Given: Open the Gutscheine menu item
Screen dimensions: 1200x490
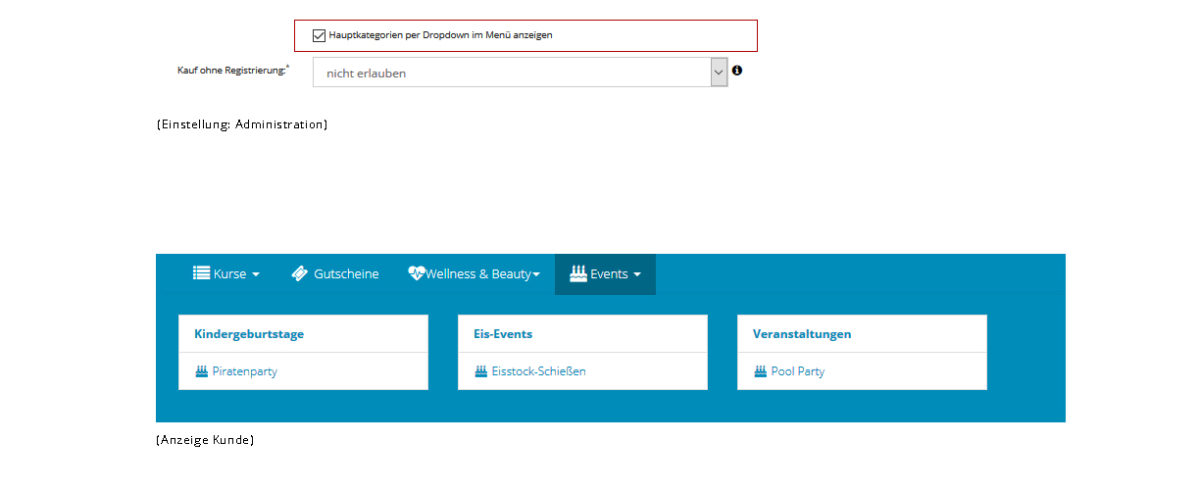Looking at the screenshot, I should click(x=335, y=274).
